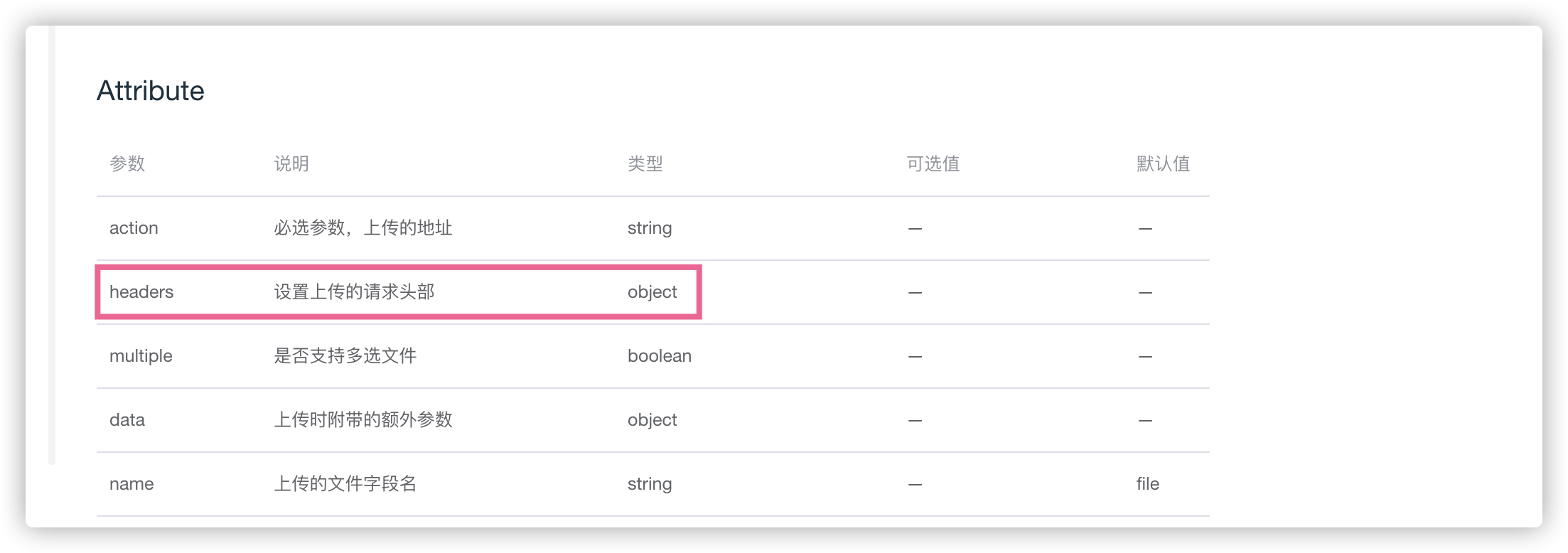Viewport: 1568px width, 553px height.
Task: Click the file default value cell
Action: 1148,484
